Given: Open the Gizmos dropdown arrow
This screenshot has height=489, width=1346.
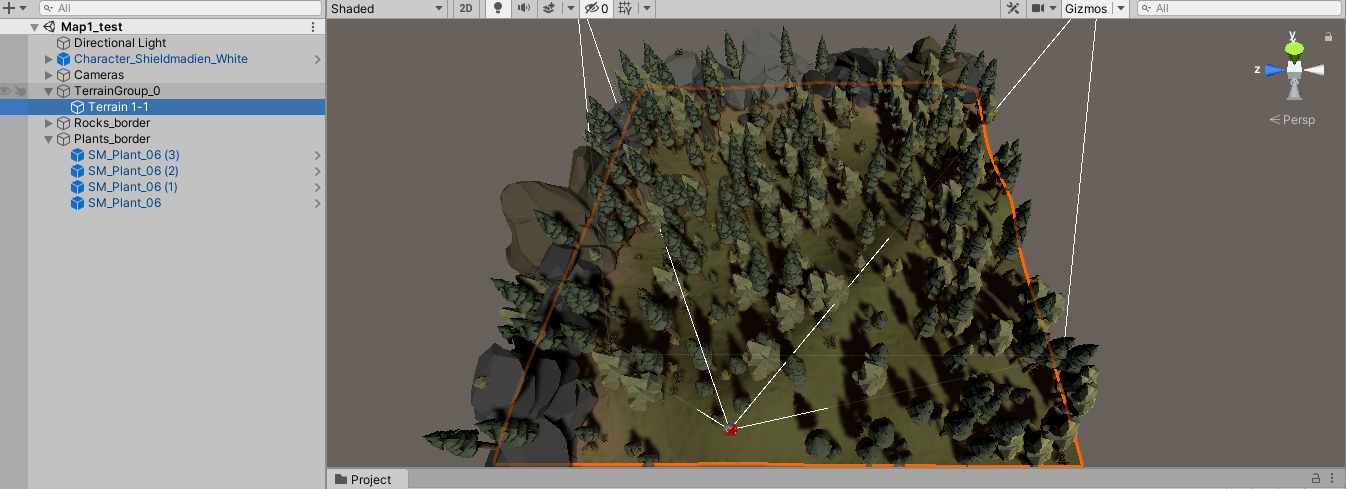Looking at the screenshot, I should tap(1120, 8).
